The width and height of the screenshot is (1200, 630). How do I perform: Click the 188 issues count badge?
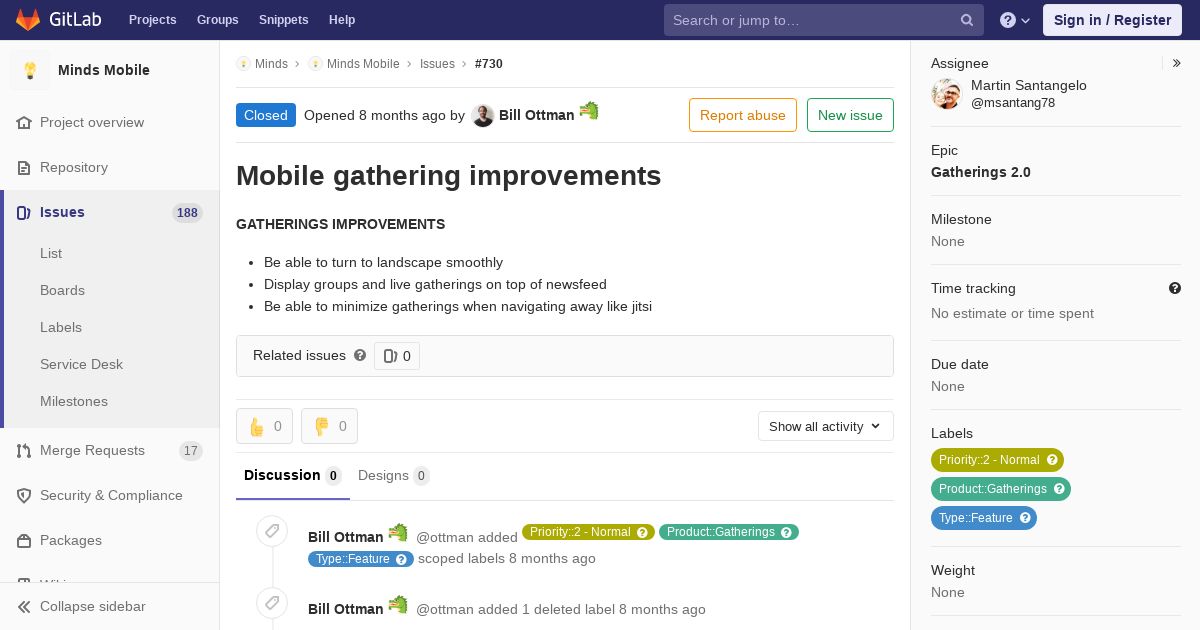[x=187, y=212]
